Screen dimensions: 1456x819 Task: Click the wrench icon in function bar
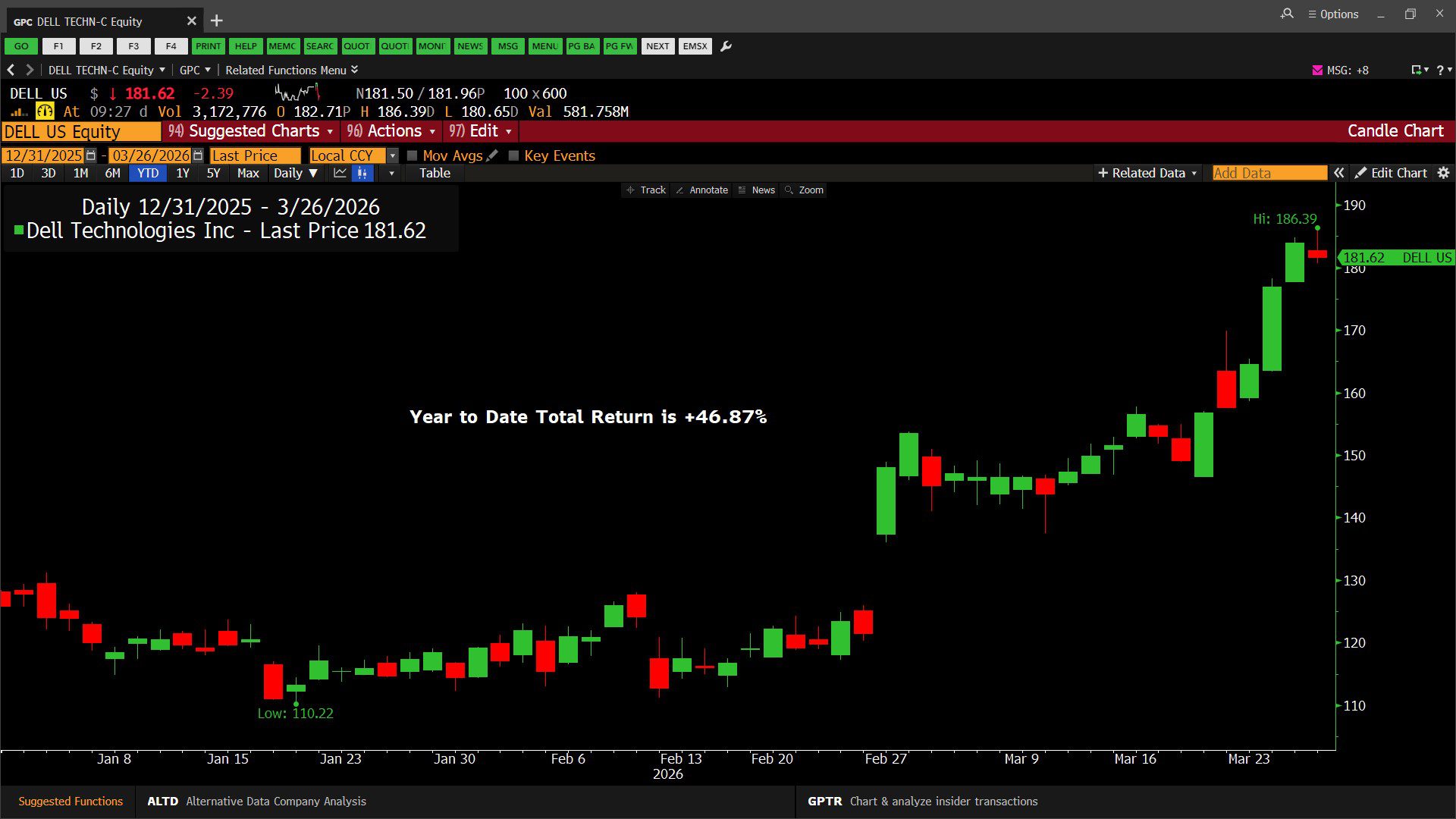[x=726, y=46]
